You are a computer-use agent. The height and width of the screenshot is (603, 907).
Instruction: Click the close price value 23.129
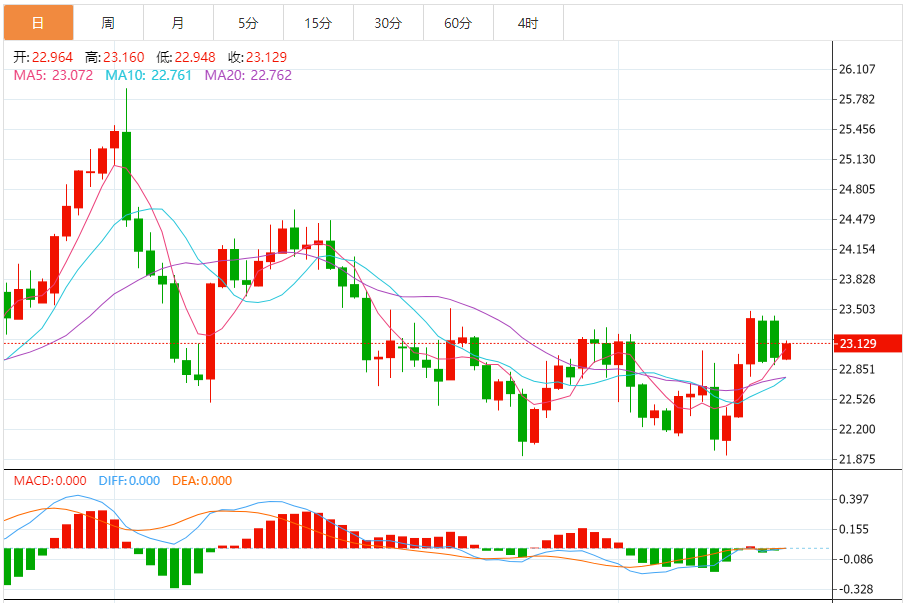coord(267,57)
